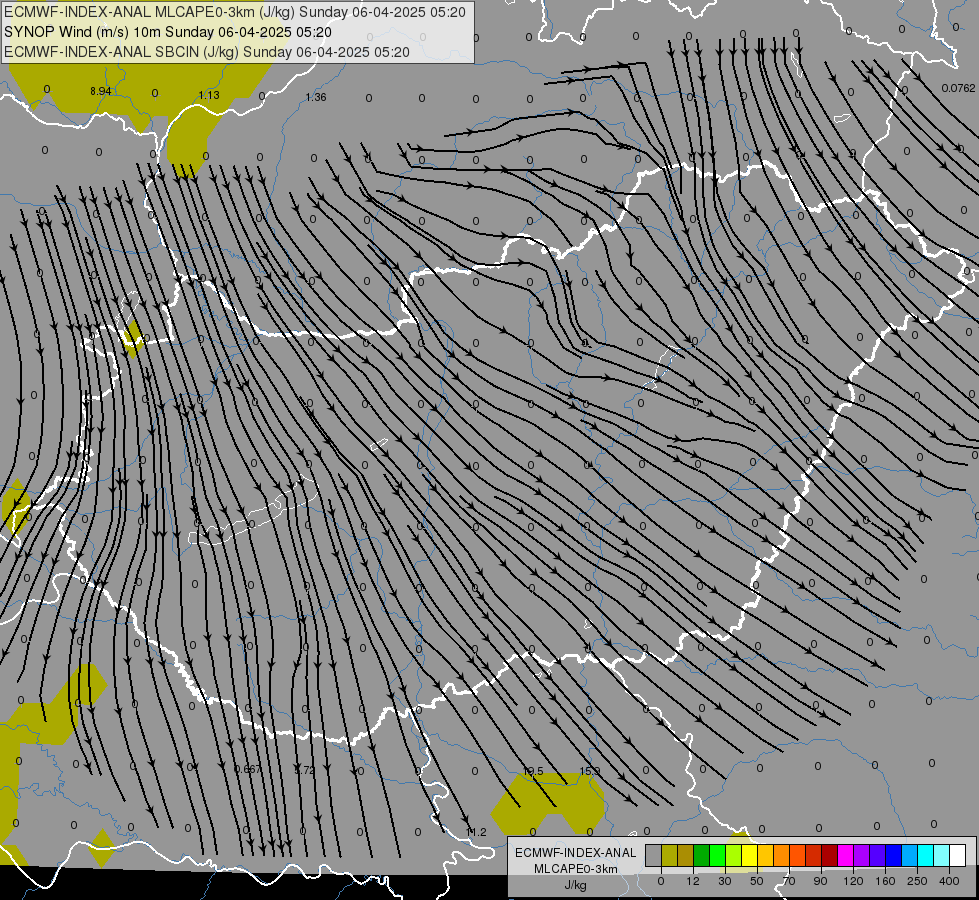
Task: Click the legend tick label 70
Action: click(x=789, y=881)
